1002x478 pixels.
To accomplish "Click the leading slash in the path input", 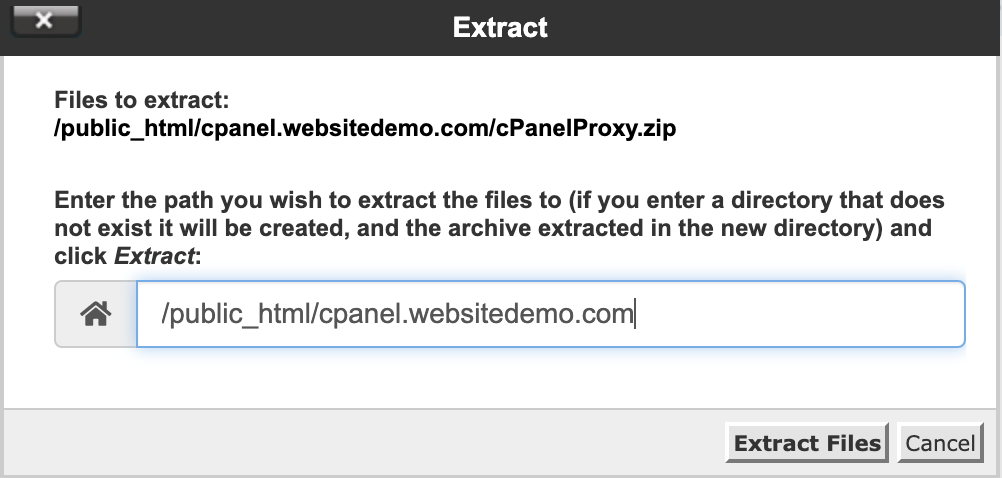I will tap(164, 315).
